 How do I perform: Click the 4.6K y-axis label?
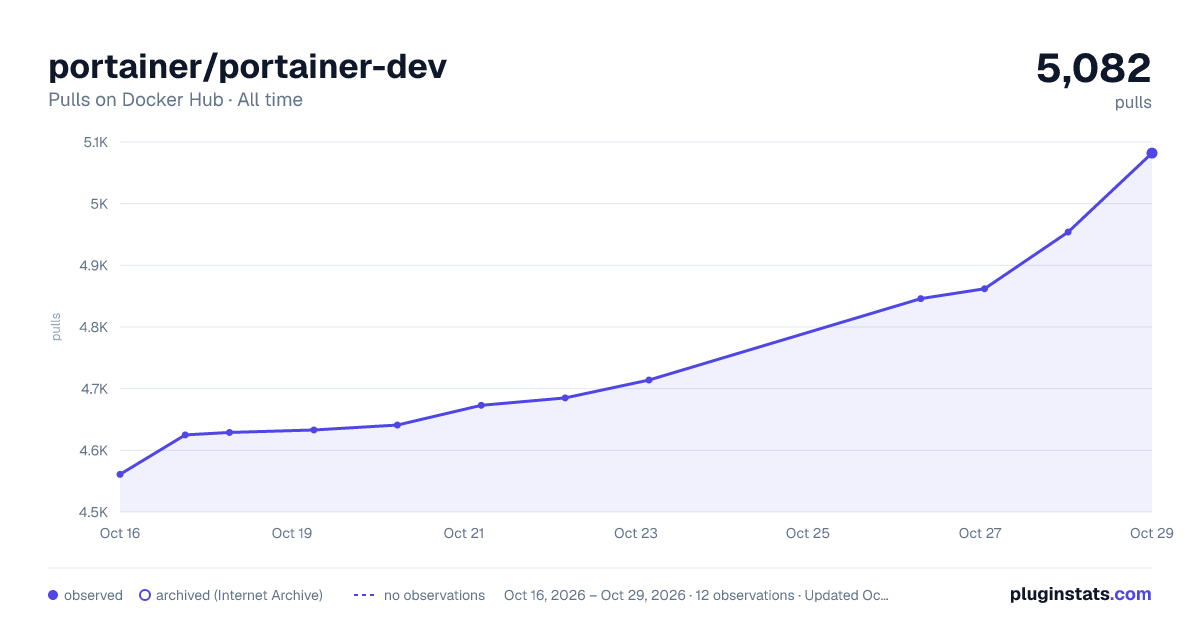94,451
